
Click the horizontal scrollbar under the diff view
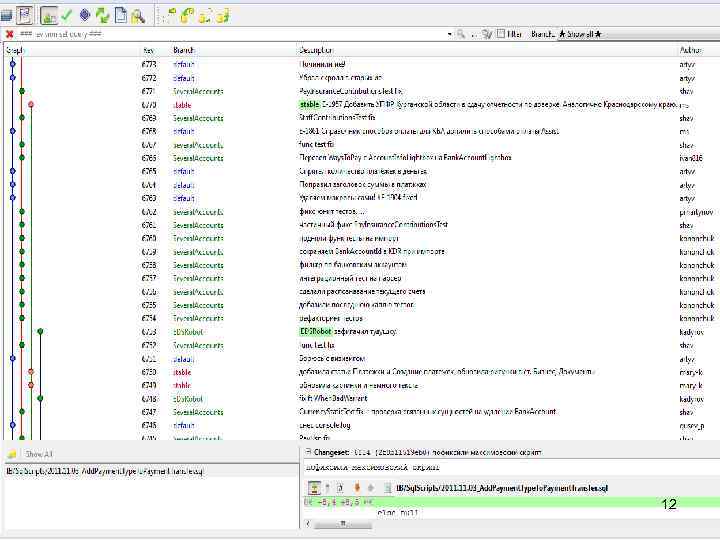click(x=343, y=524)
